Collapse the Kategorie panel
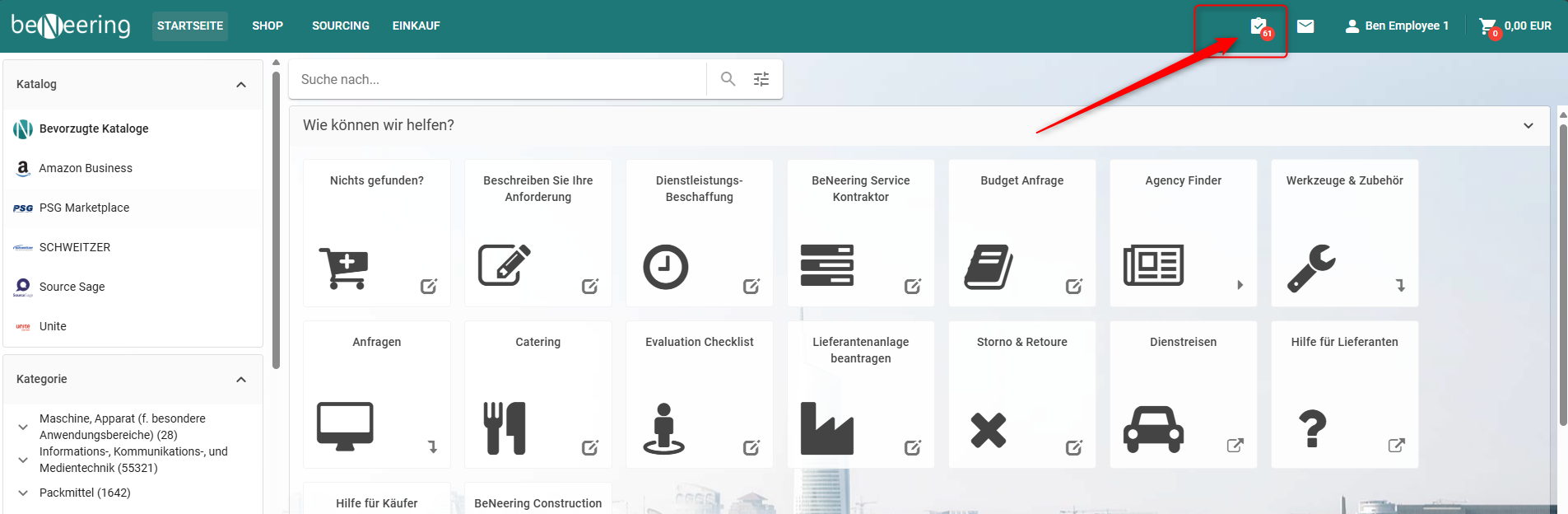 tap(241, 379)
